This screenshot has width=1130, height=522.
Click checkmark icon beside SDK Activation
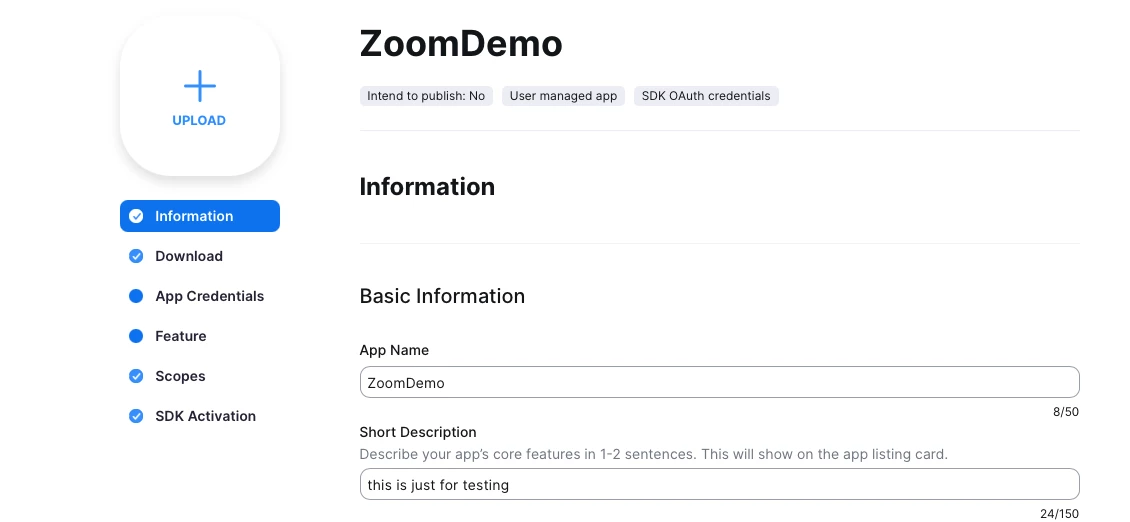pos(136,416)
